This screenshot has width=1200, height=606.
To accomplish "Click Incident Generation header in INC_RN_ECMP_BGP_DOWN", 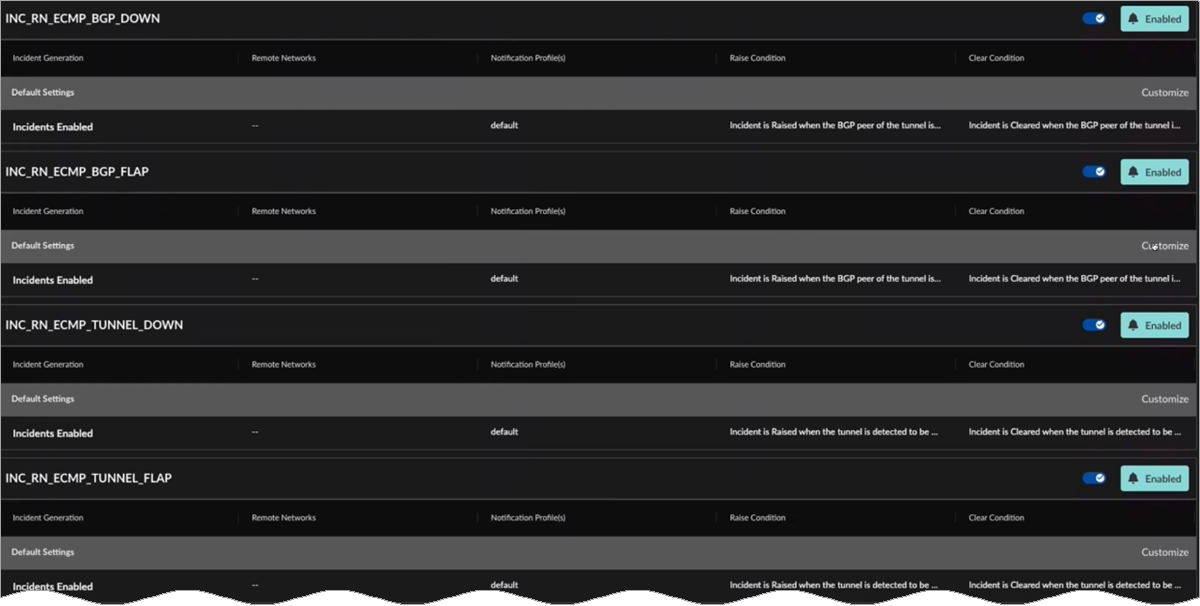I will (x=48, y=58).
